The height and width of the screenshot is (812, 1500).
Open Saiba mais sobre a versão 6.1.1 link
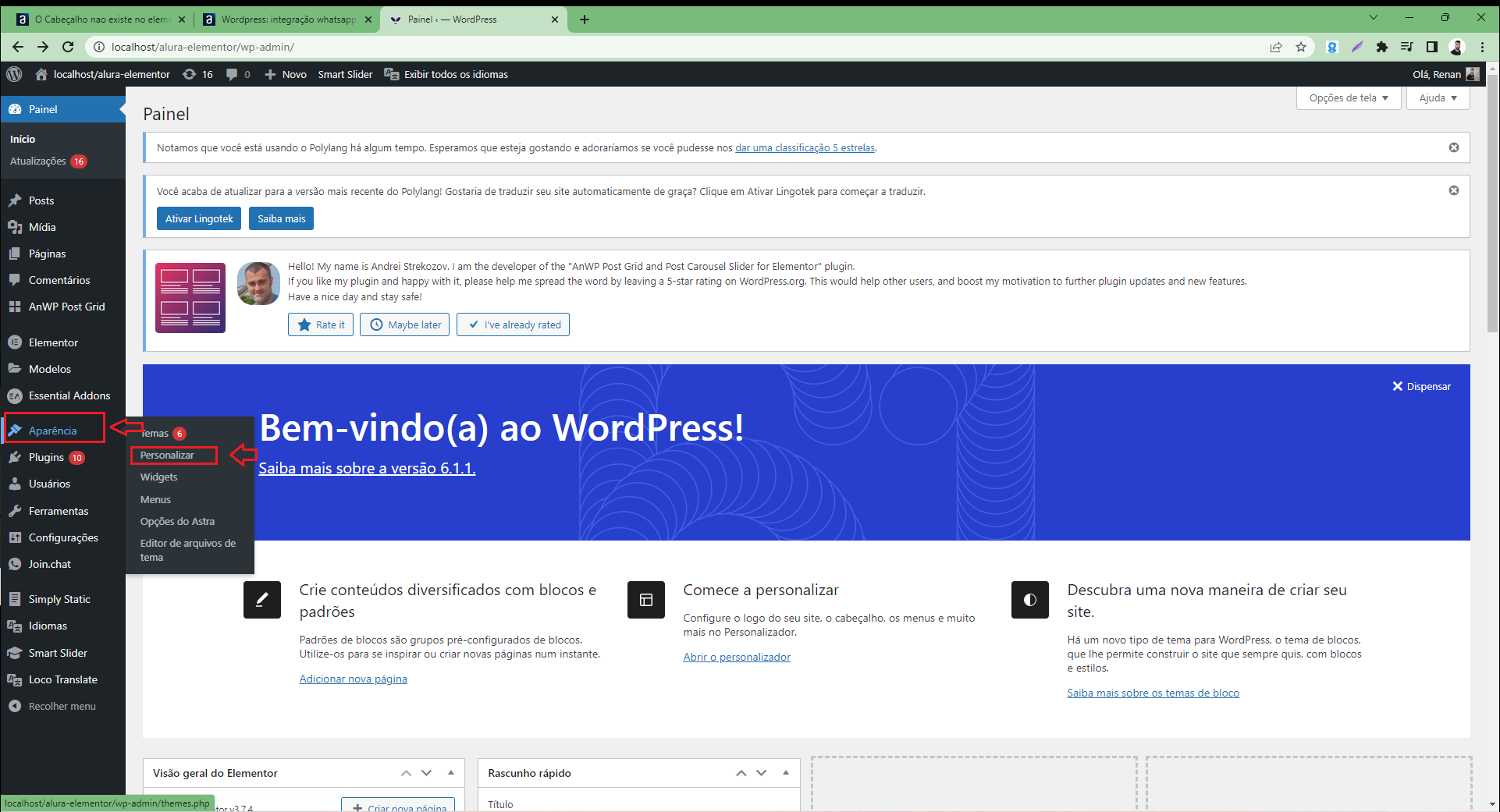pyautogui.click(x=367, y=468)
